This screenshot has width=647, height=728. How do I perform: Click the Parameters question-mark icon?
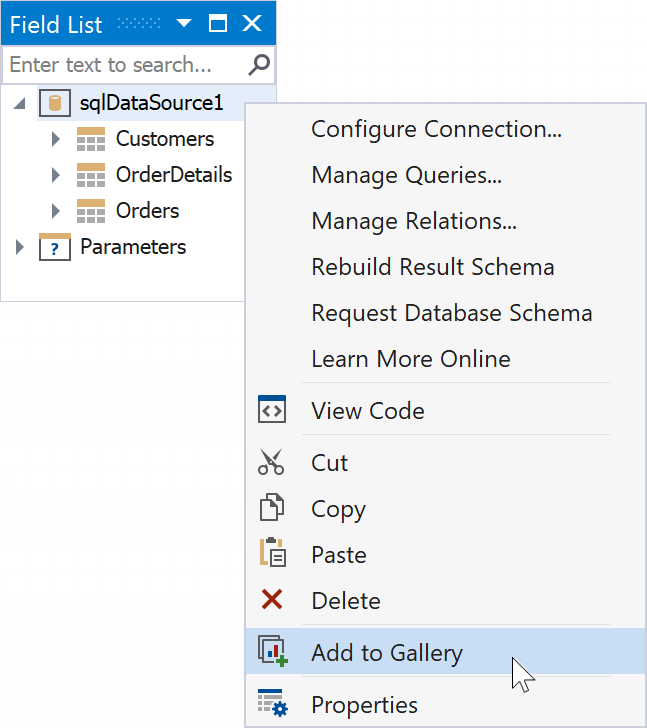coord(54,247)
